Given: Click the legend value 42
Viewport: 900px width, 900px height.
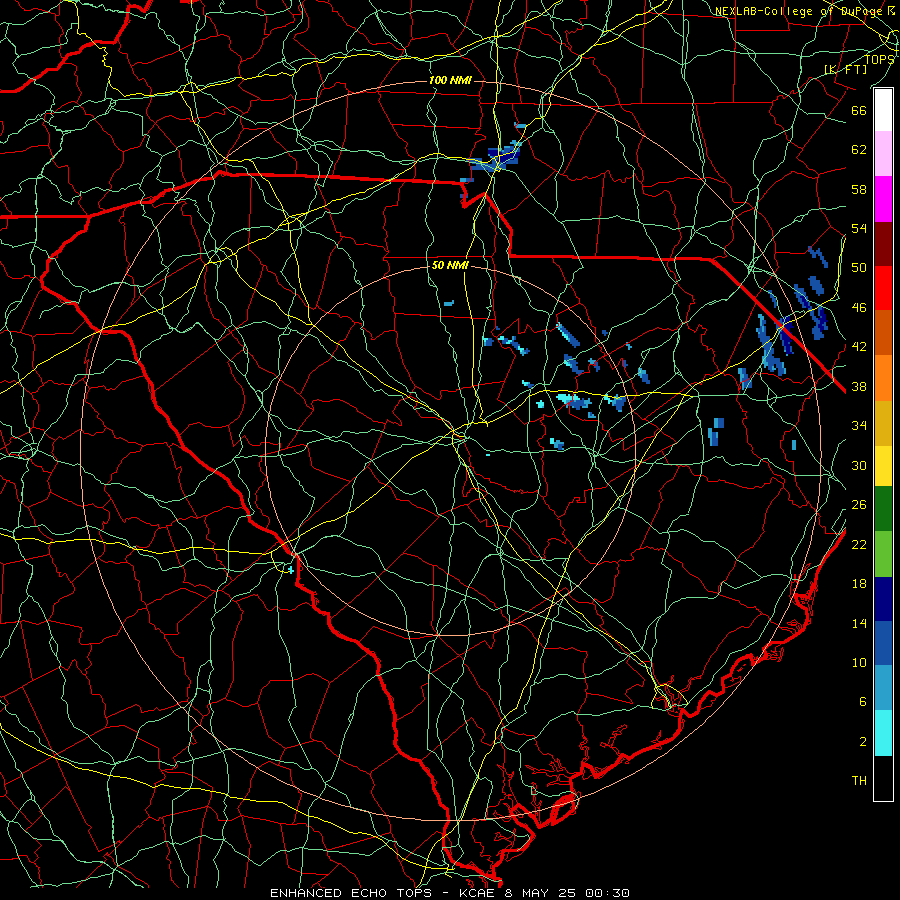Looking at the screenshot, I should (x=859, y=347).
